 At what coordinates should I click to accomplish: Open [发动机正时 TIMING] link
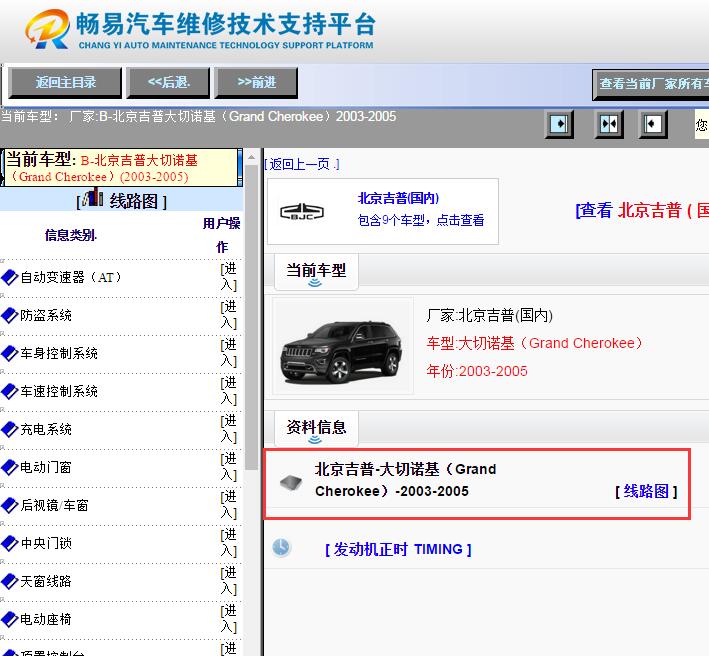click(398, 549)
